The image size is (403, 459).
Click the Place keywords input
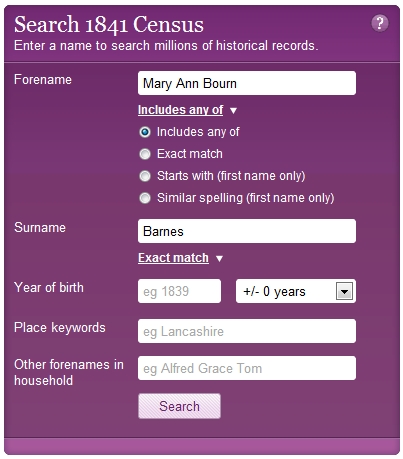247,331
